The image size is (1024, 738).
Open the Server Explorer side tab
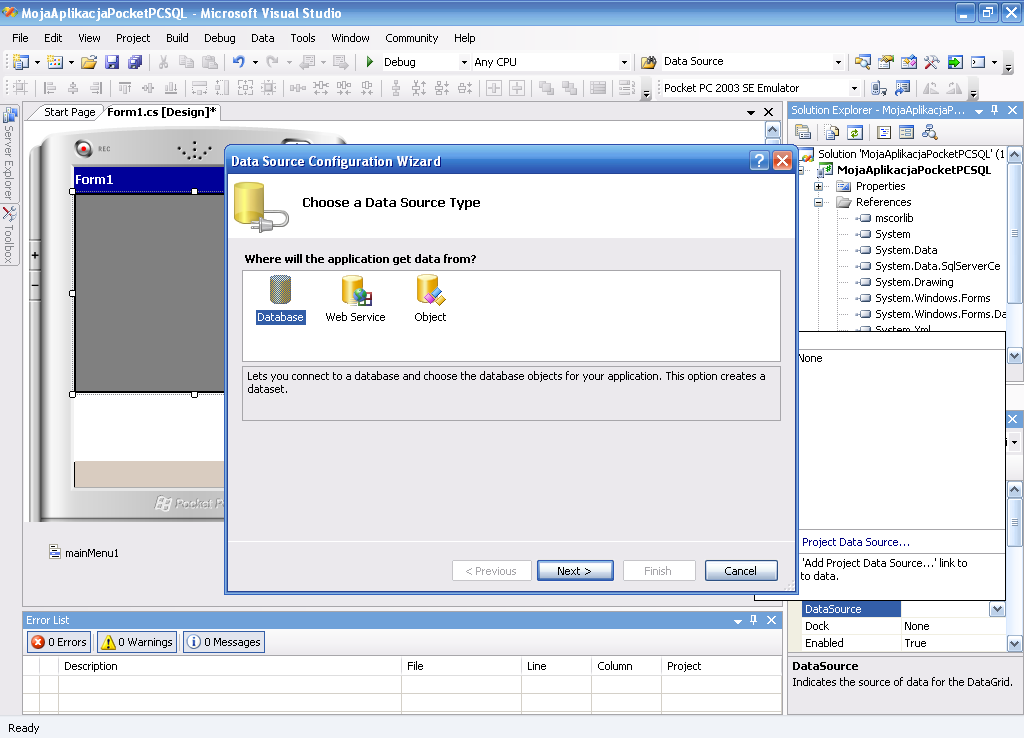9,153
